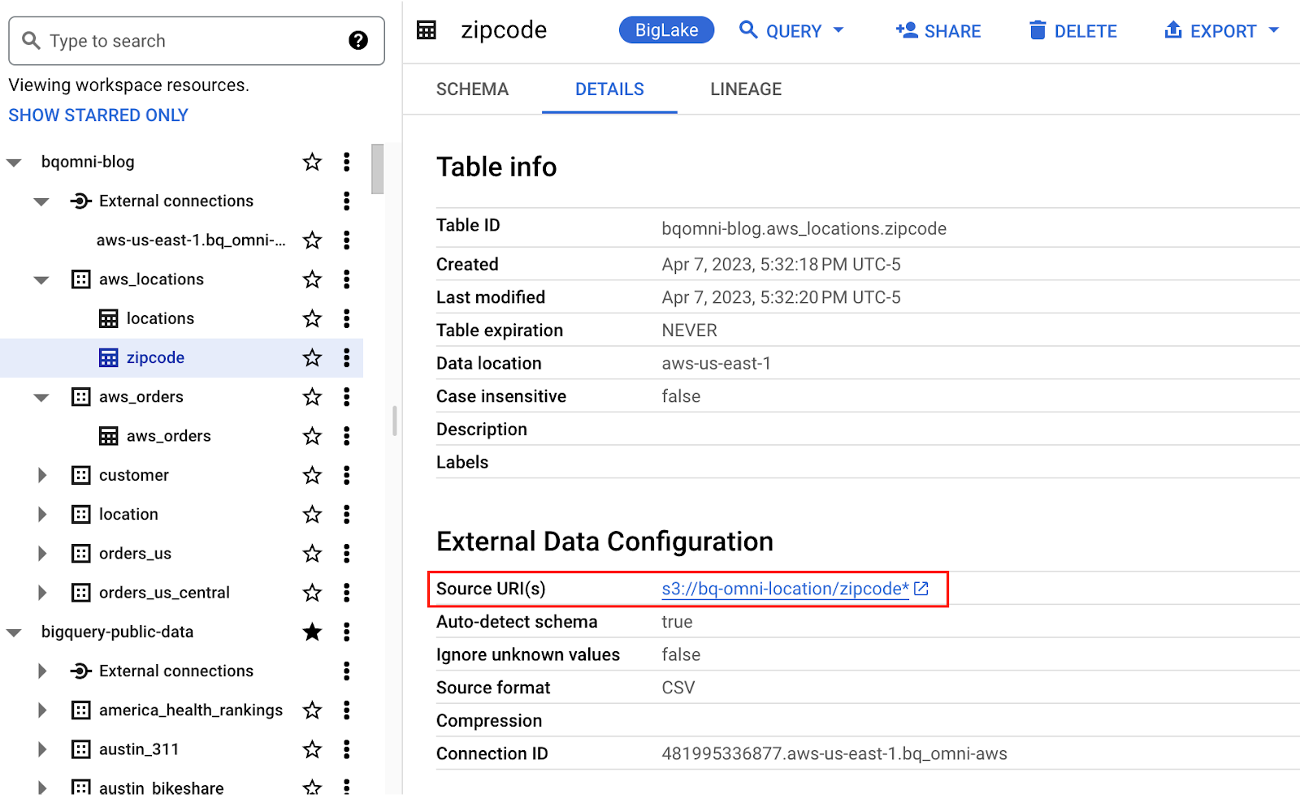The width and height of the screenshot is (1300, 795).
Task: Select the locations table in tree
Action: [160, 318]
